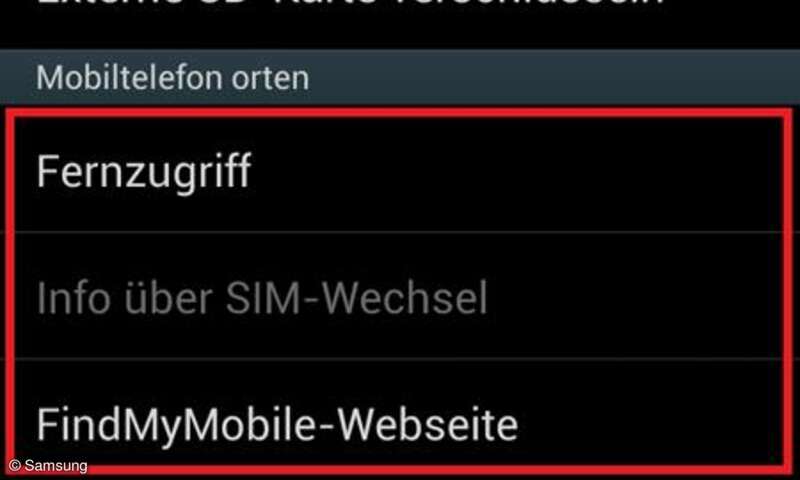Click the word Info in the disabled row
Viewport: 800px width, 480px height.
click(x=73, y=297)
